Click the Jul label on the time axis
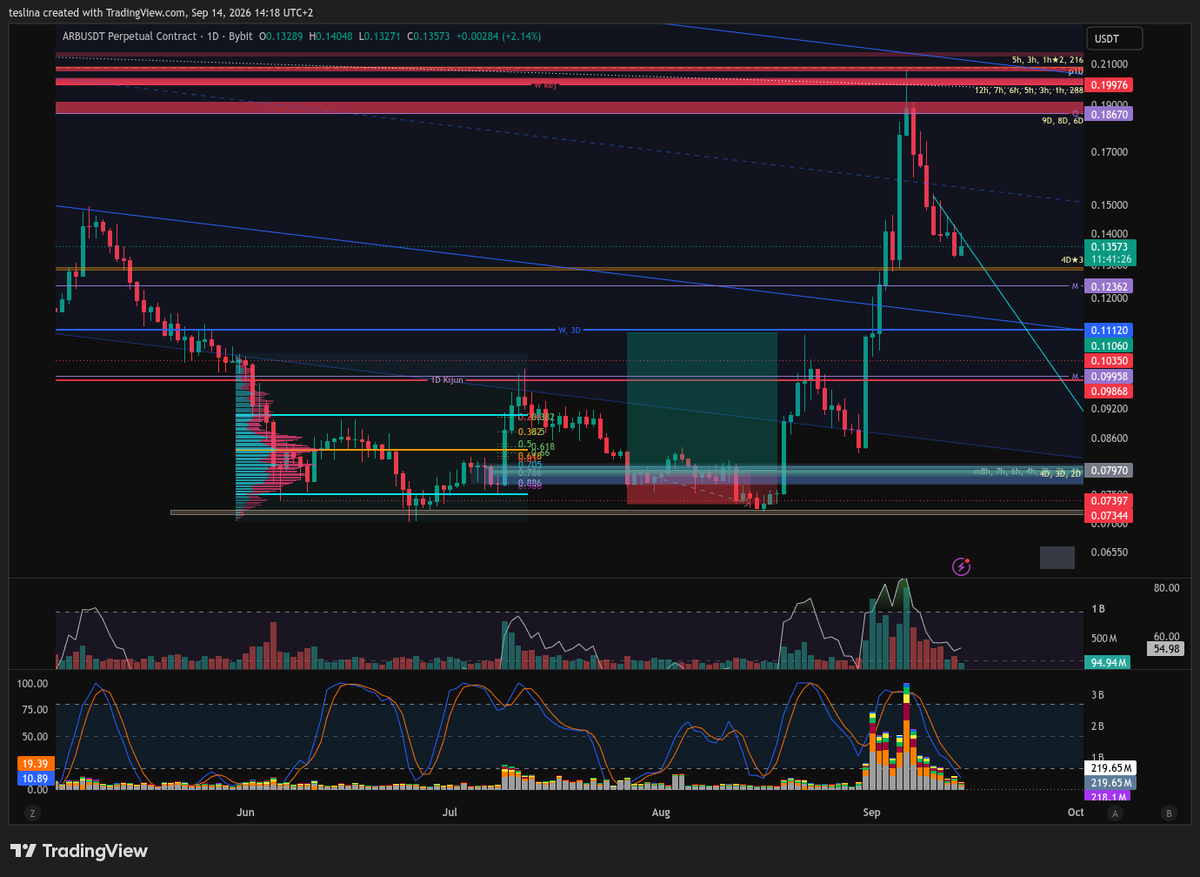The width and height of the screenshot is (1200, 877). [x=452, y=813]
